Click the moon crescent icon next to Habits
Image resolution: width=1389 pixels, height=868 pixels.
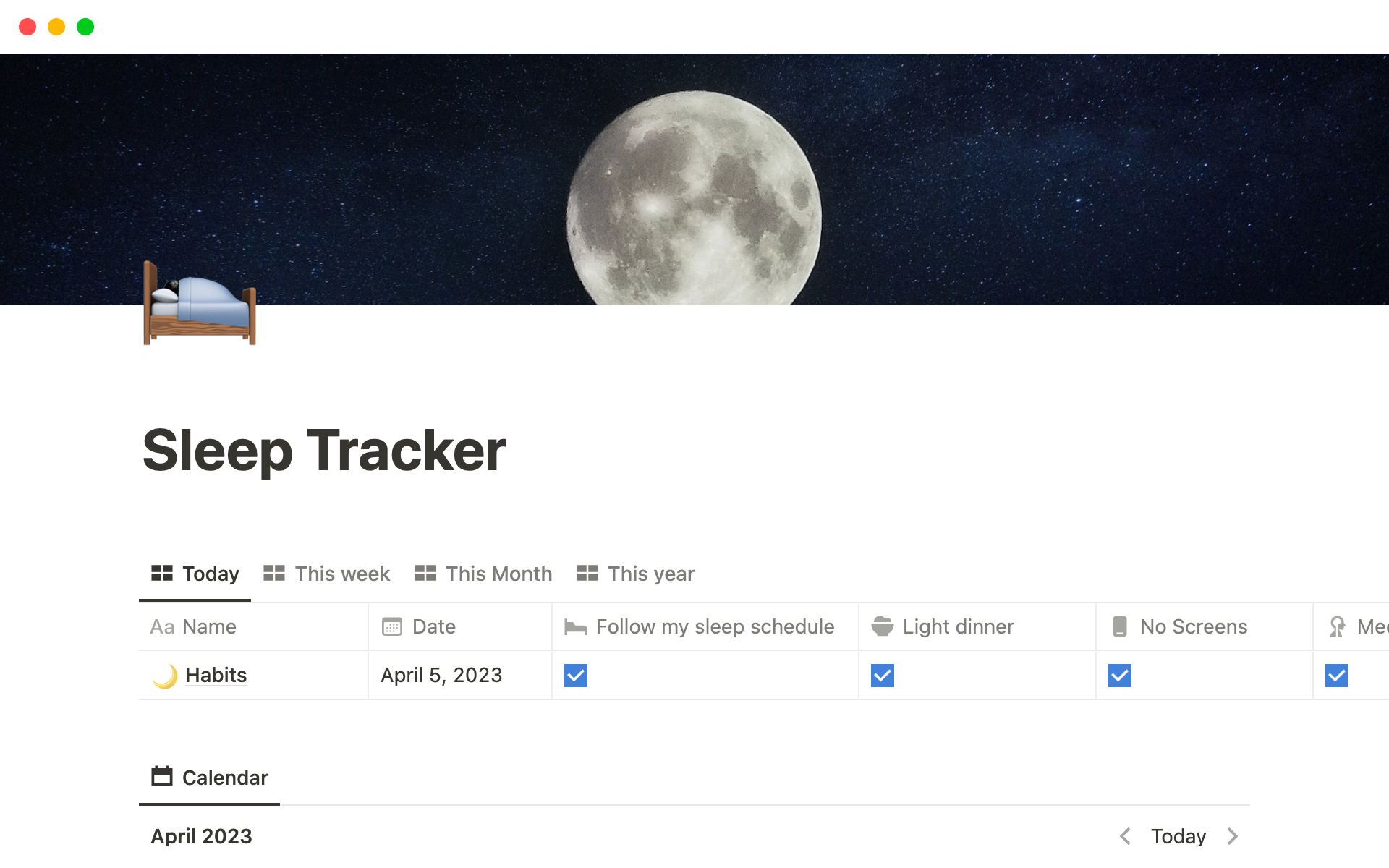point(166,675)
